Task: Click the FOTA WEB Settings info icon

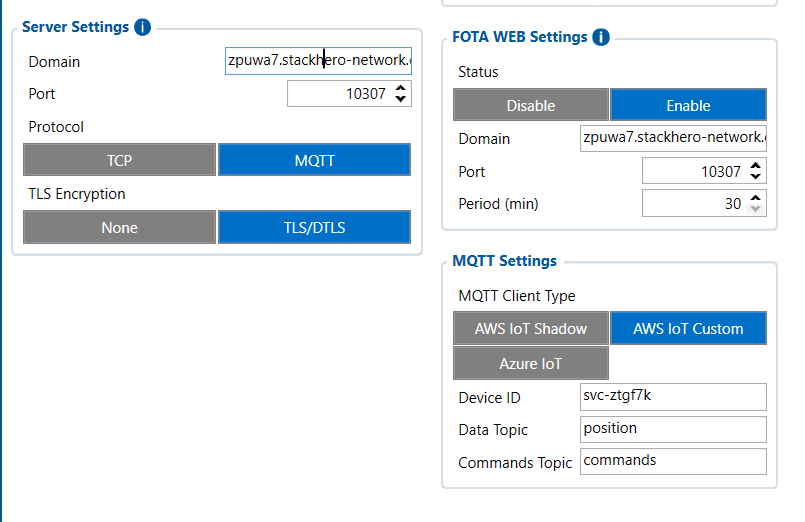Action: 601,37
